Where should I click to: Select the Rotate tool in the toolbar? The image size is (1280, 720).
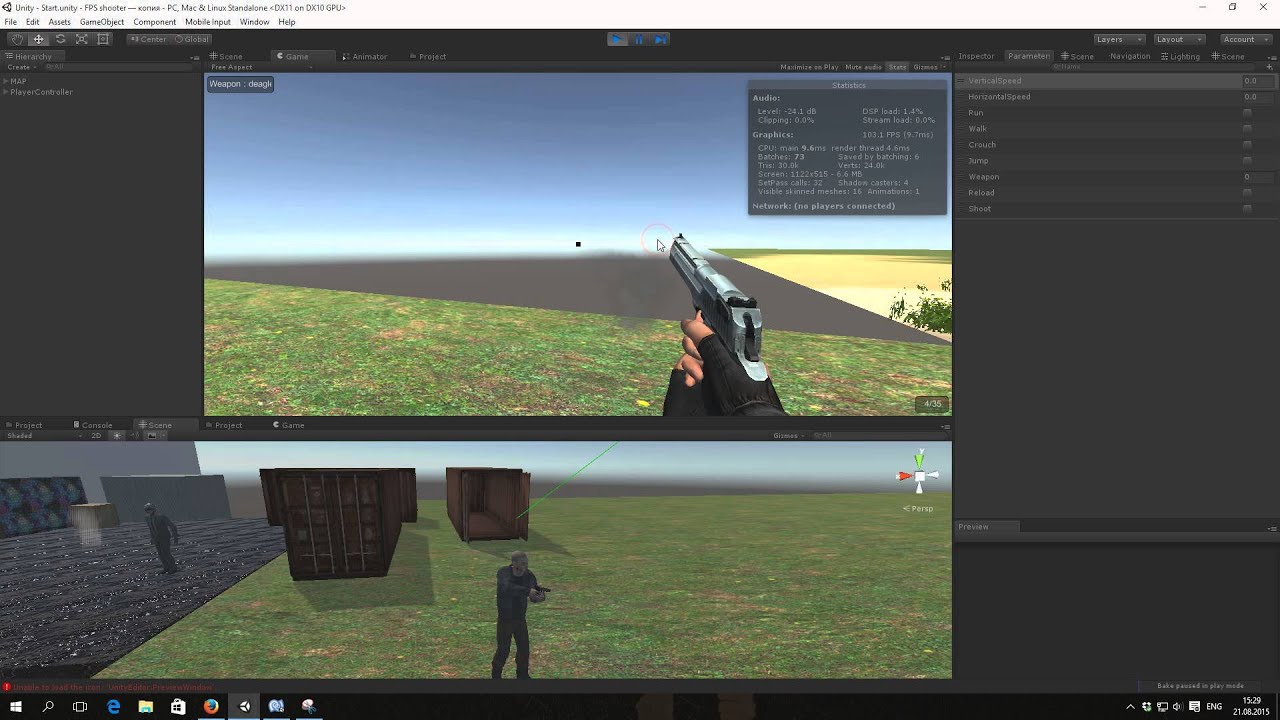[60, 39]
